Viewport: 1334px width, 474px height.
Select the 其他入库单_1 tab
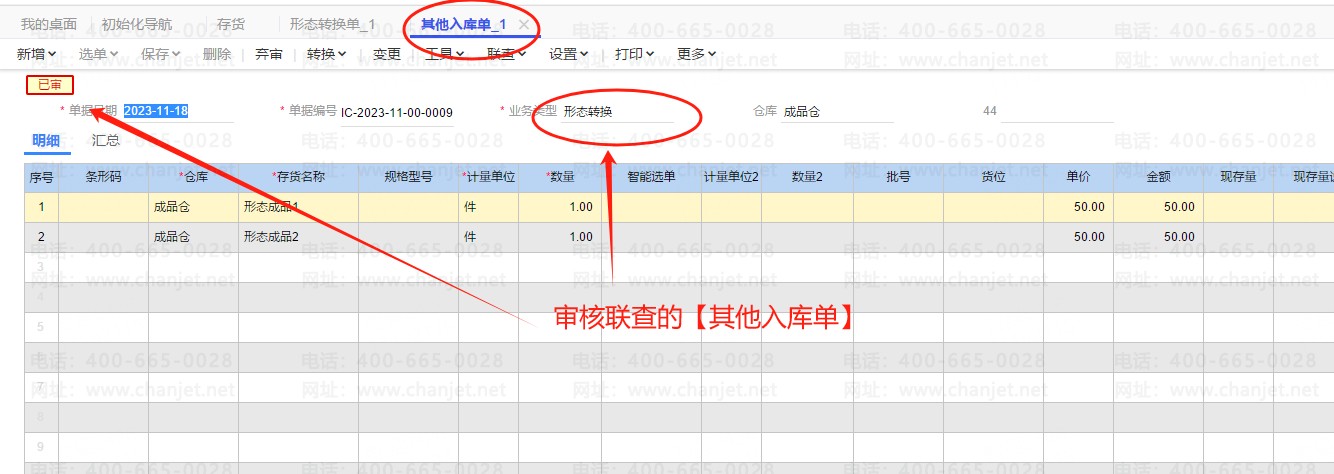pos(463,24)
